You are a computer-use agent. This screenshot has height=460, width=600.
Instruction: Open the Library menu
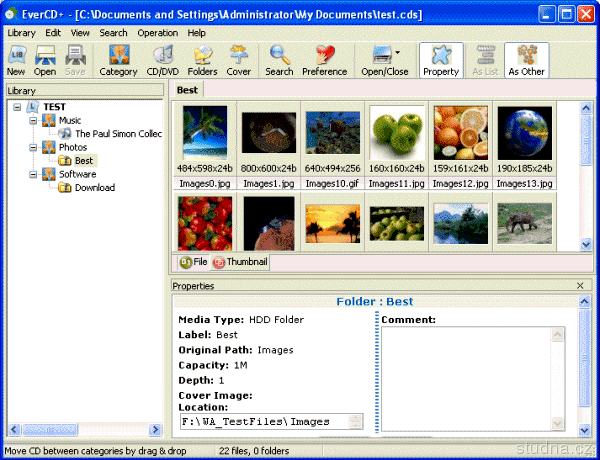click(x=21, y=33)
